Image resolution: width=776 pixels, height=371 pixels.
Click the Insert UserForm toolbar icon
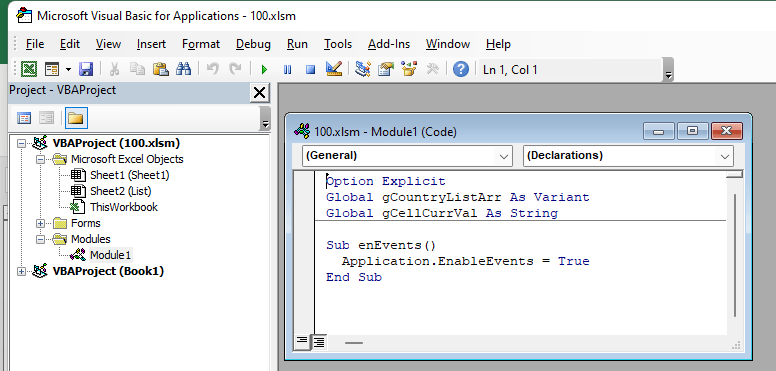52,69
